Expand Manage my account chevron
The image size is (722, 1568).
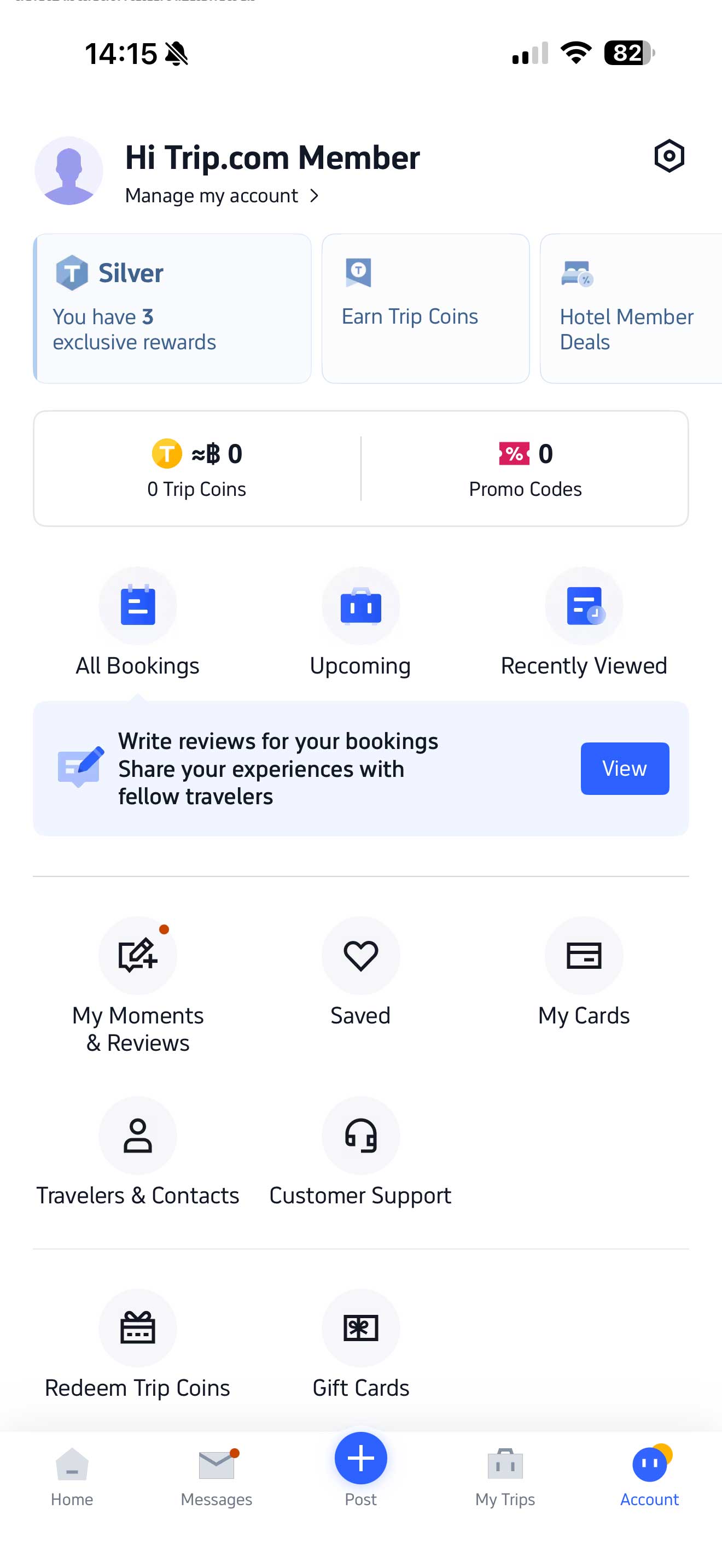314,196
